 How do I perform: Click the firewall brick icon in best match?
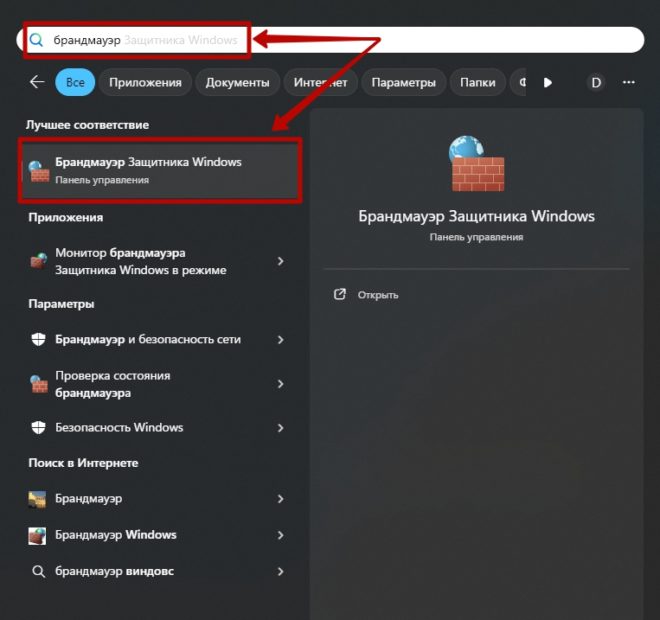[39, 171]
